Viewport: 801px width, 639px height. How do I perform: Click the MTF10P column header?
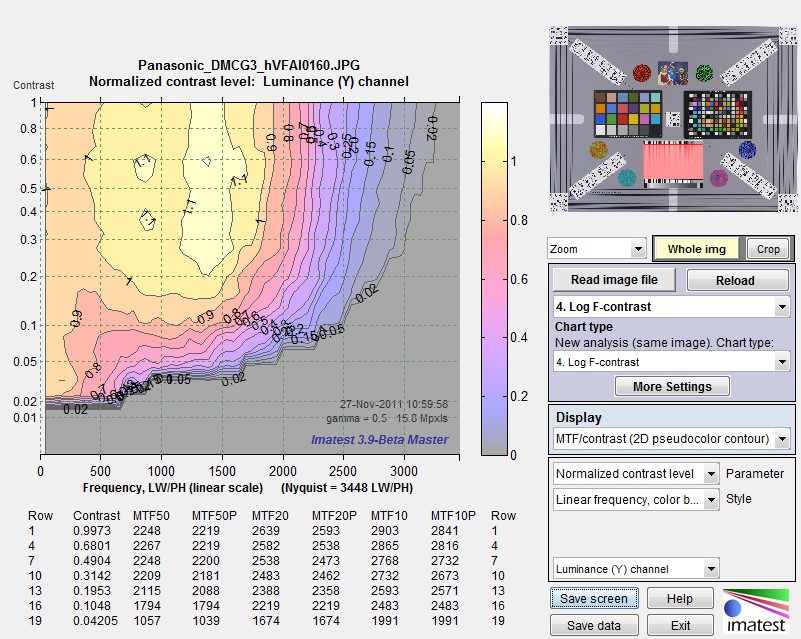[453, 516]
